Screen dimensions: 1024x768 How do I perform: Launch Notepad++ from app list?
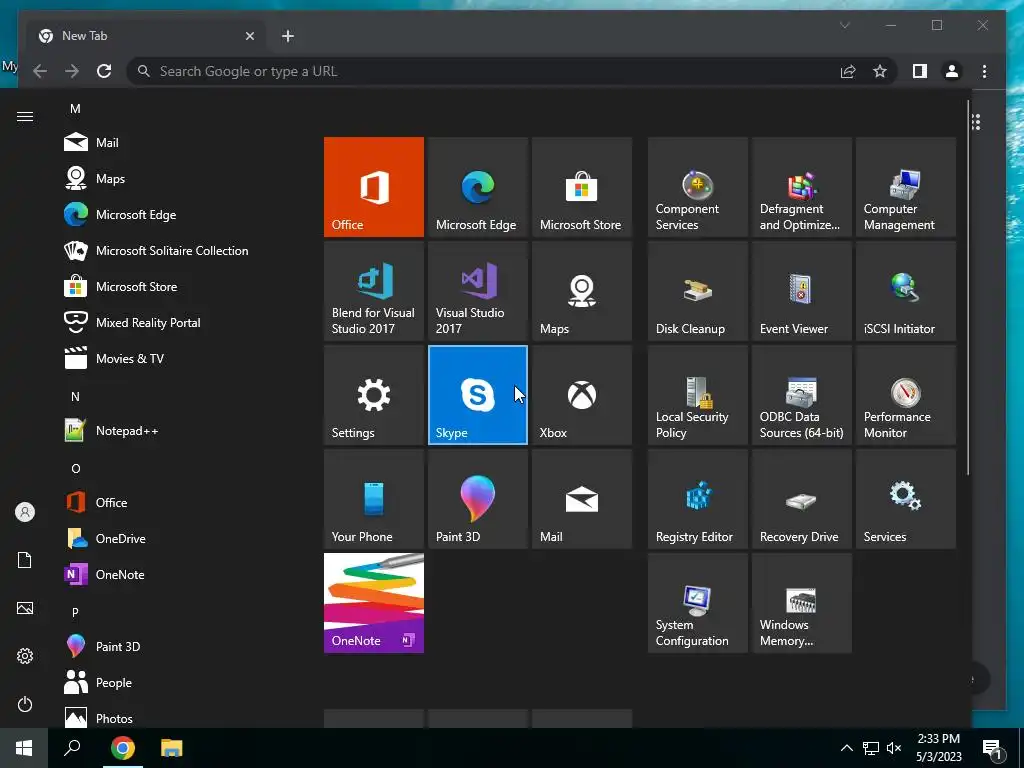[183, 430]
